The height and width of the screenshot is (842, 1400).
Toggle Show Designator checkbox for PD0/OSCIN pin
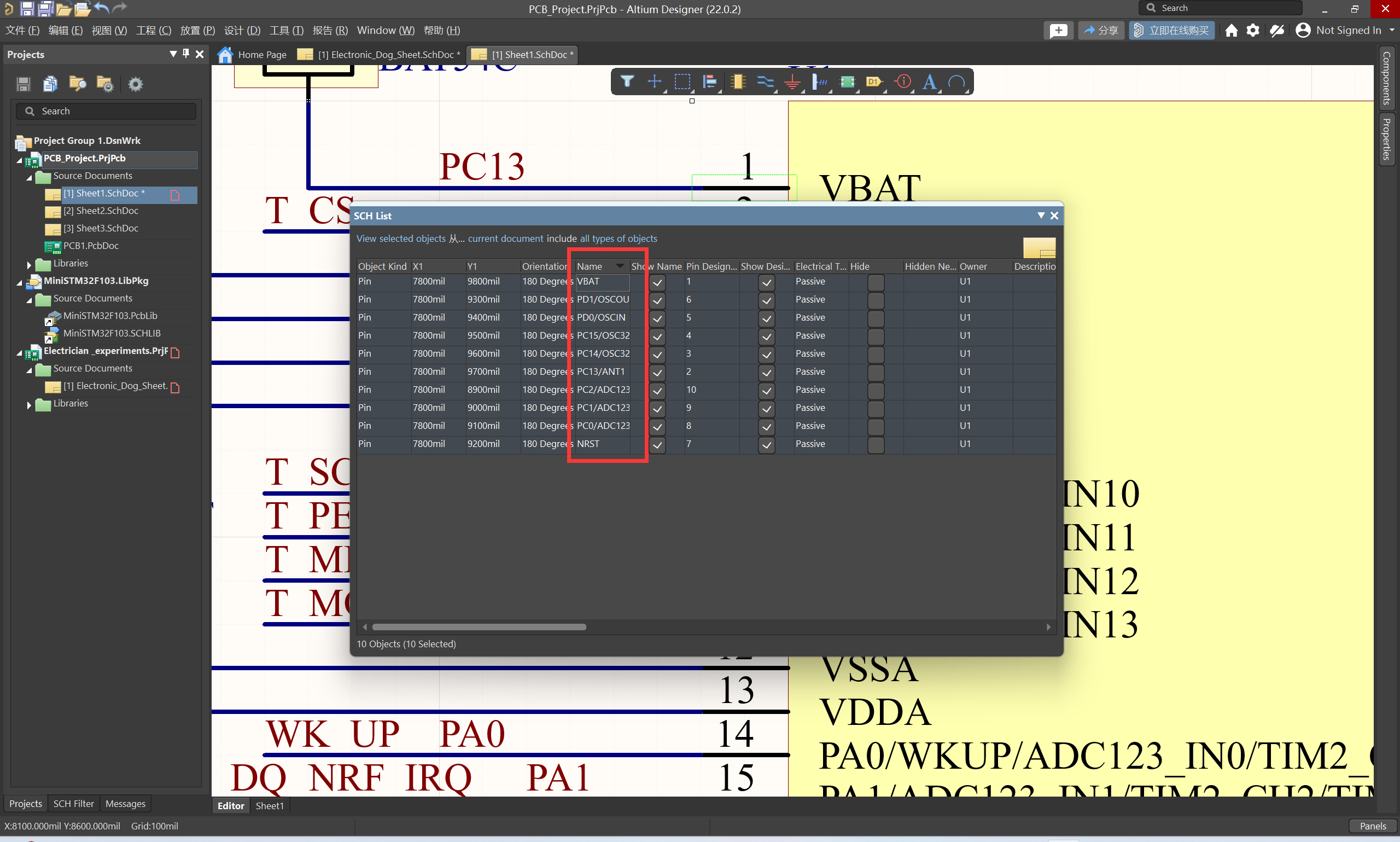tap(766, 318)
